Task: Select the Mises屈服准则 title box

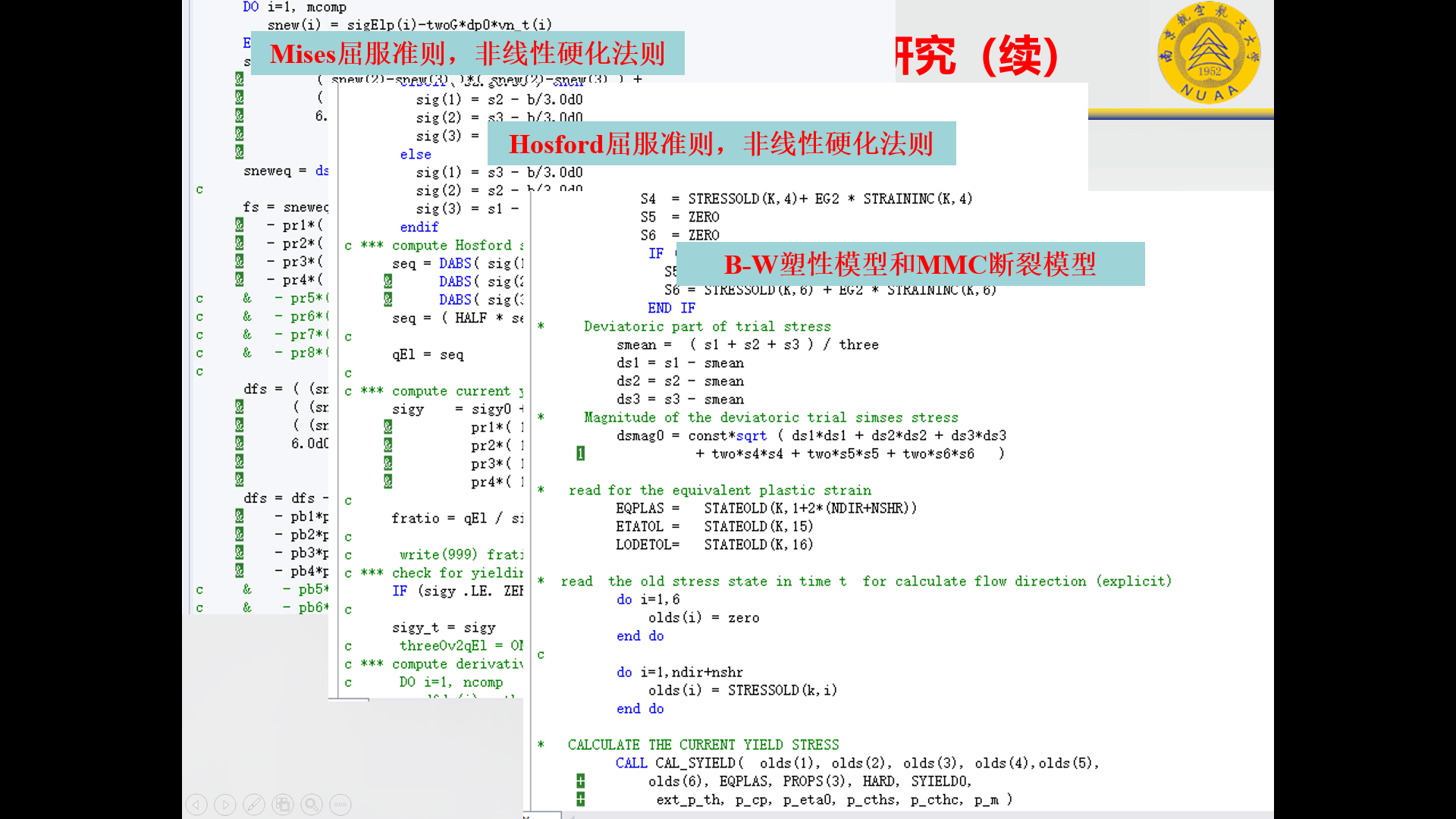Action: [468, 53]
